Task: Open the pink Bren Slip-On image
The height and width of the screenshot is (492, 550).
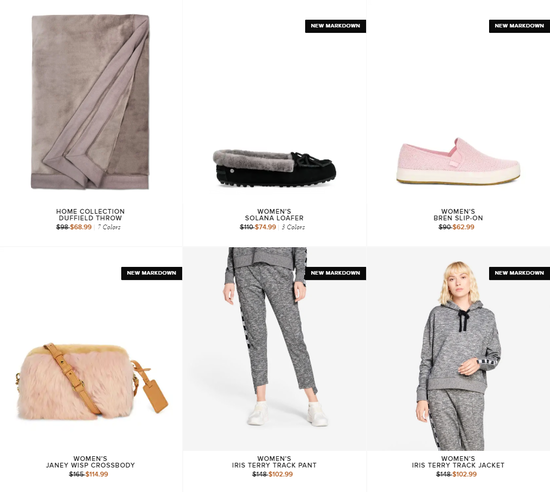Action: coord(458,161)
